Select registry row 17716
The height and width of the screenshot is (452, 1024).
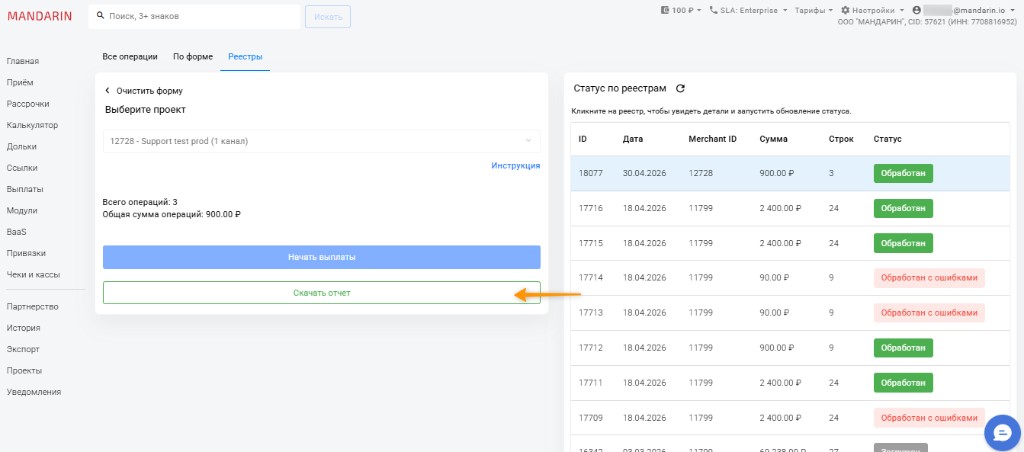point(790,208)
